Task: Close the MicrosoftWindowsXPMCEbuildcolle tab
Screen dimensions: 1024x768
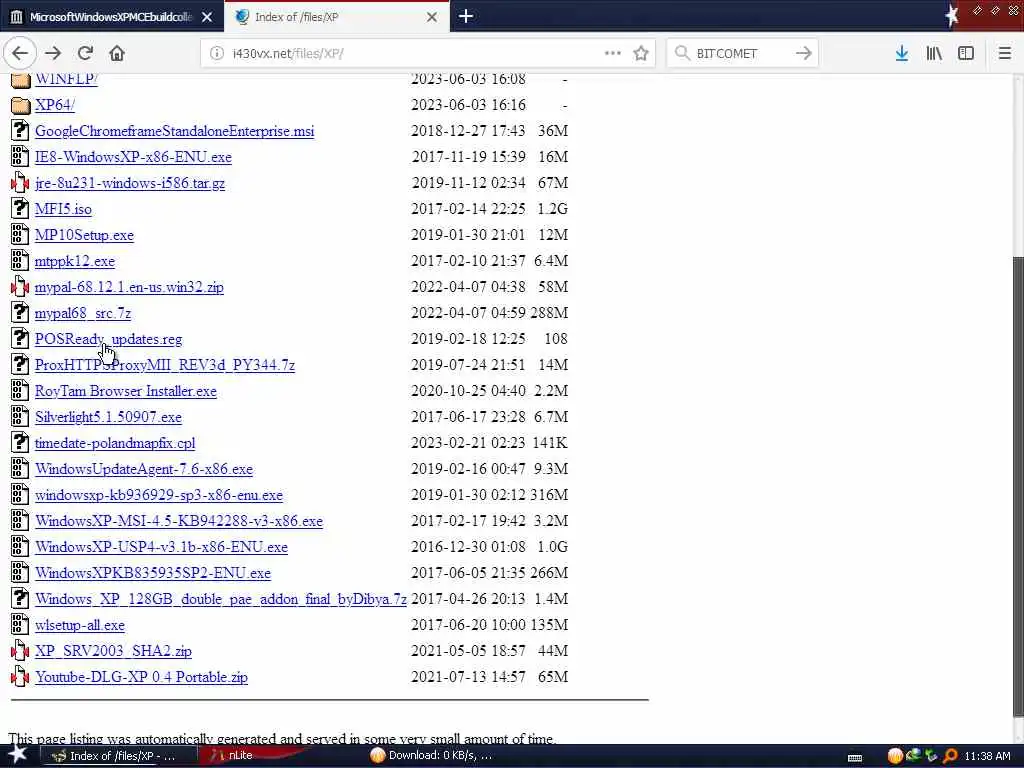Action: point(207,17)
